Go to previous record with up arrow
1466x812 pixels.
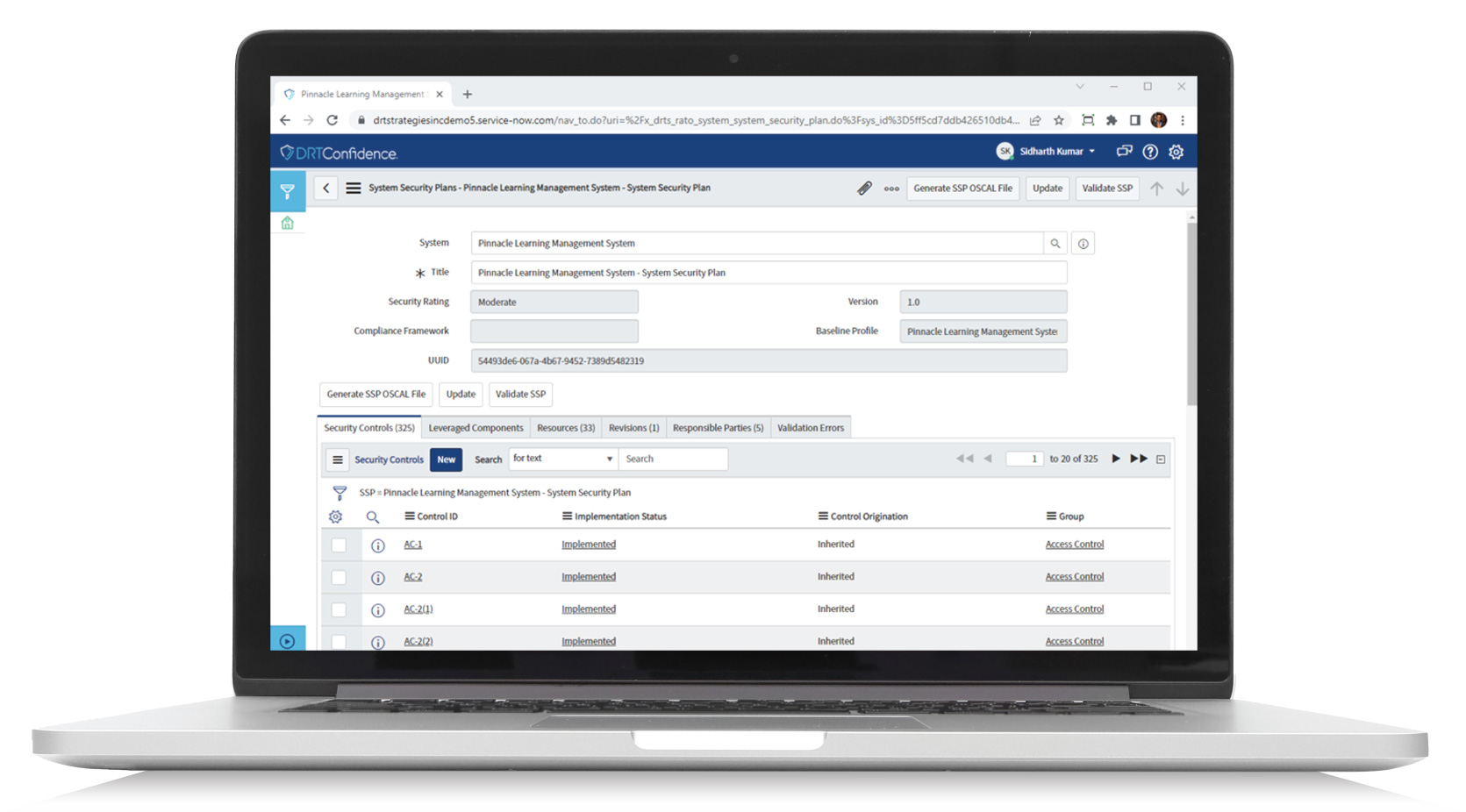(1156, 189)
